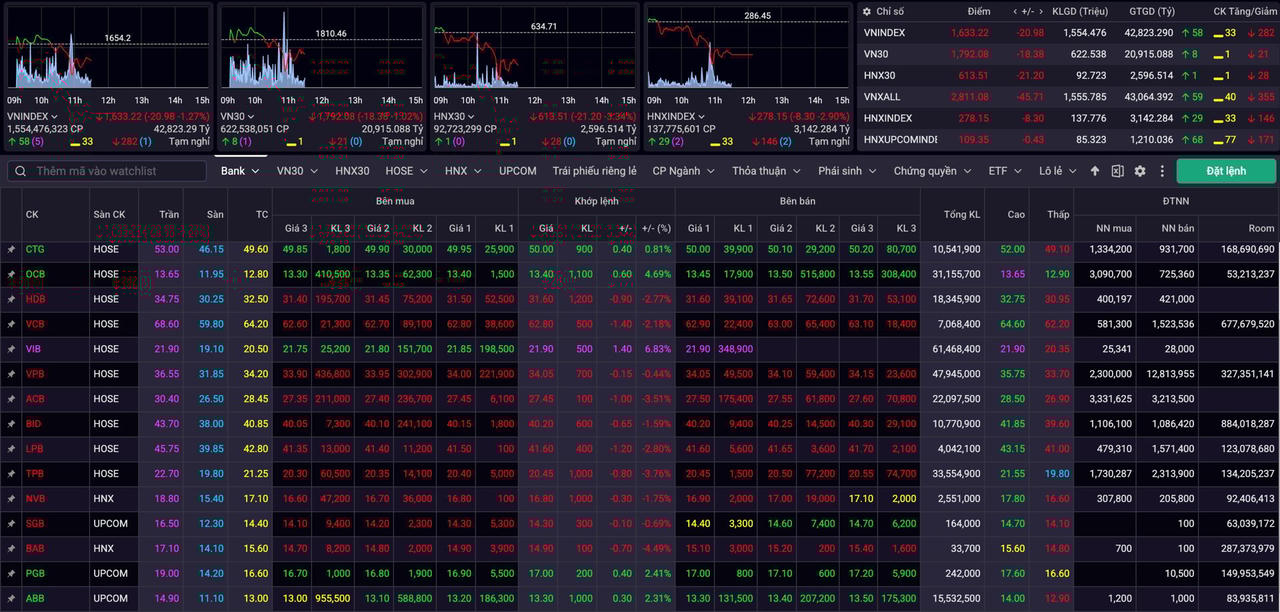Select the Trái phiếu riêng lẻ tab
Image resolution: width=1280 pixels, height=612 pixels.
594,171
